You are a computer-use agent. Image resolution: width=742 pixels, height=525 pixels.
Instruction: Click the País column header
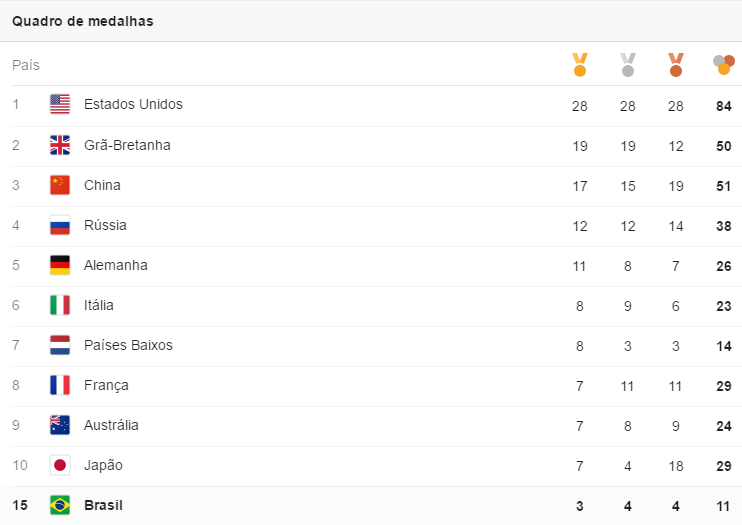click(x=26, y=65)
